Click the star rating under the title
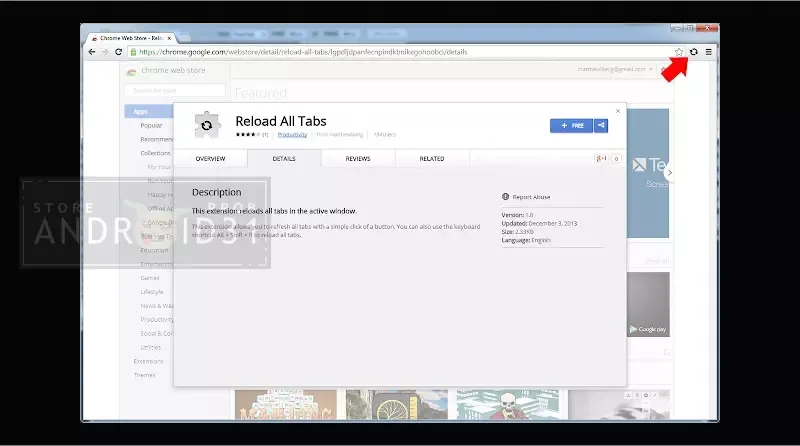 point(248,135)
